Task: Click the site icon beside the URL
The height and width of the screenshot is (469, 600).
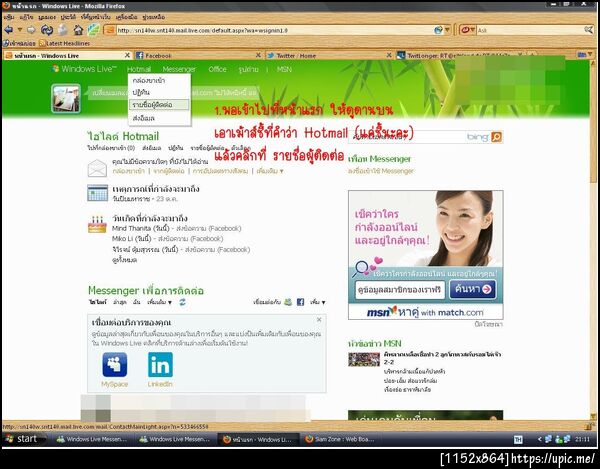Action: [x=110, y=30]
